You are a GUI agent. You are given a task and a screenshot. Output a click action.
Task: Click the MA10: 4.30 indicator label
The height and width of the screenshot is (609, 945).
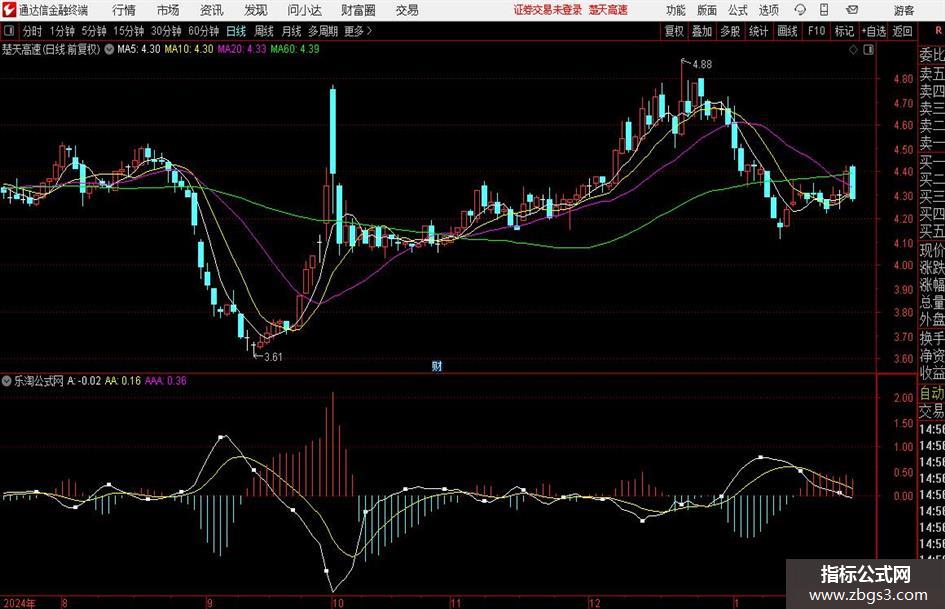189,49
